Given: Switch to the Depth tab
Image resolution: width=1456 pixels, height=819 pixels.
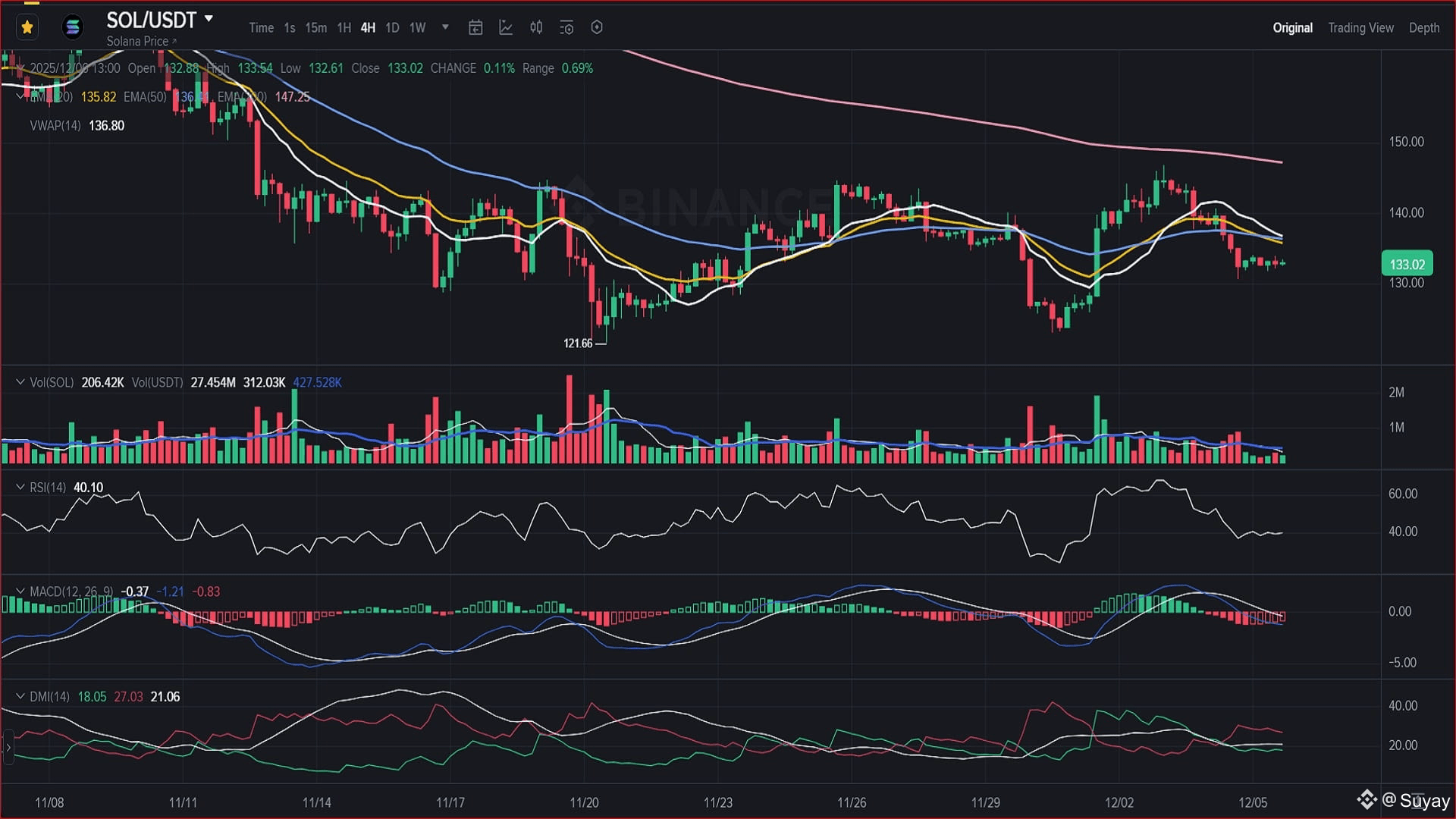Looking at the screenshot, I should pyautogui.click(x=1423, y=28).
